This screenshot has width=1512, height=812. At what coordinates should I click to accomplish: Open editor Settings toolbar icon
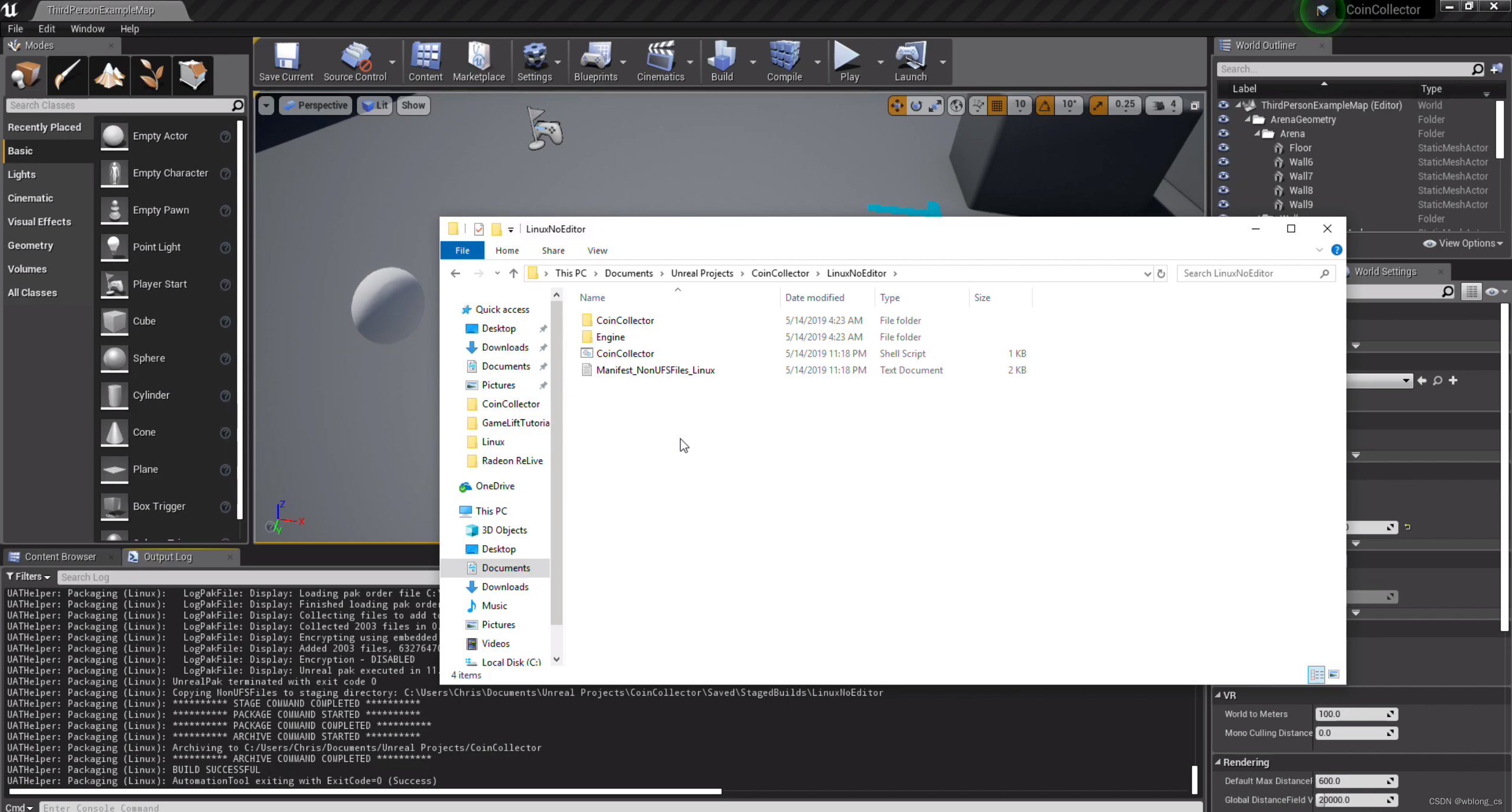point(535,61)
